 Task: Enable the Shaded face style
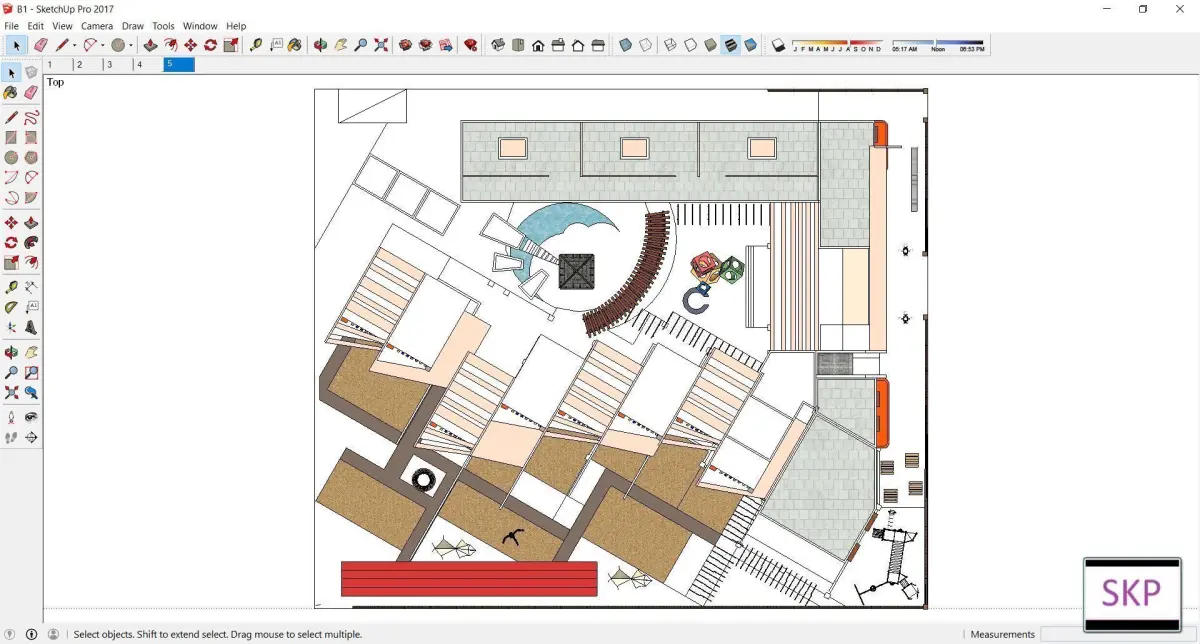coord(710,45)
